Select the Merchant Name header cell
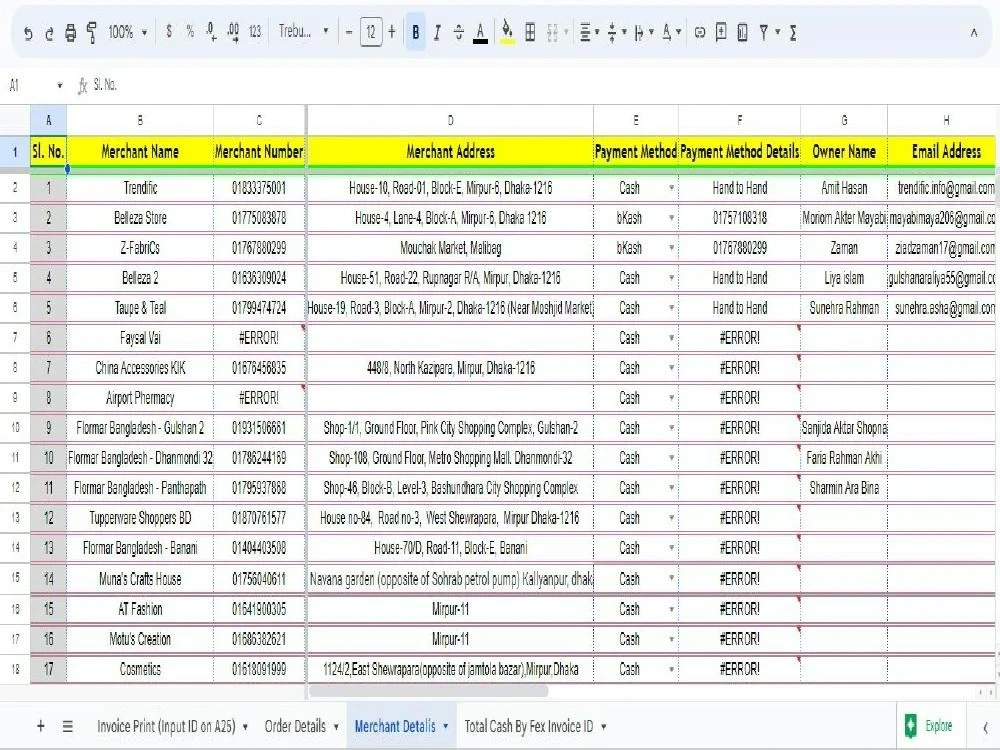 [x=140, y=151]
